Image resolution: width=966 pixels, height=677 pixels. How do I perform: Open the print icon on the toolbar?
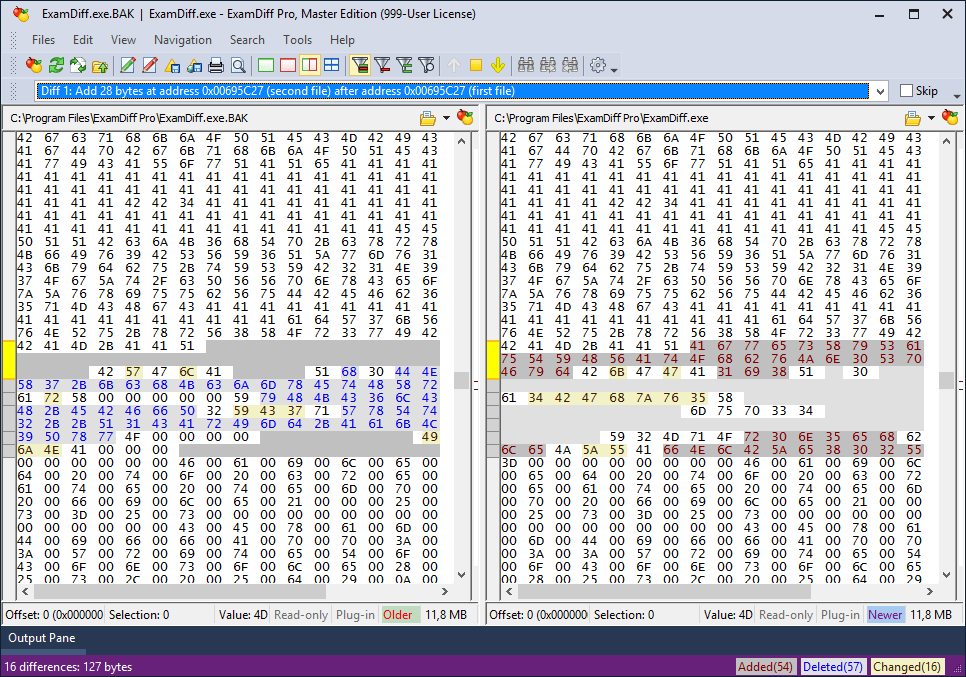pyautogui.click(x=215, y=65)
